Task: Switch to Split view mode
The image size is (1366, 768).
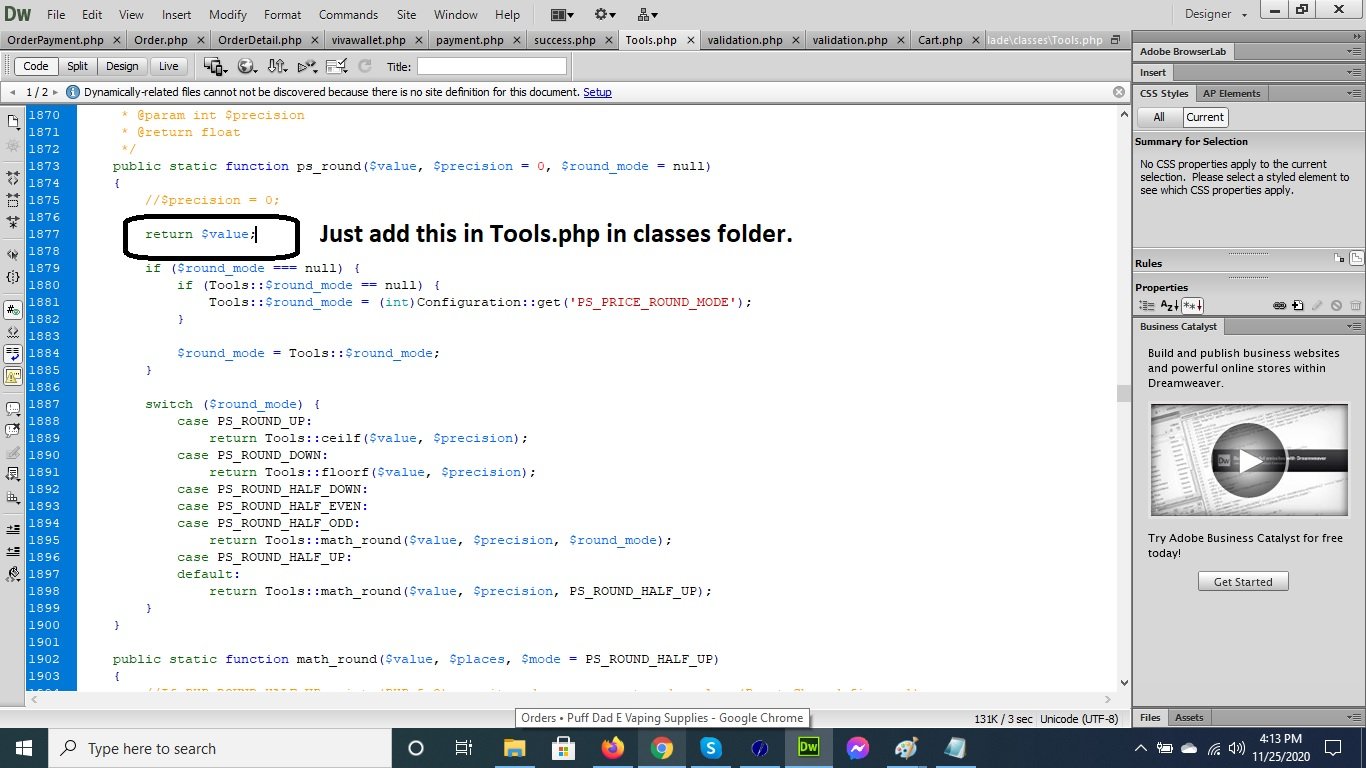Action: (x=77, y=66)
